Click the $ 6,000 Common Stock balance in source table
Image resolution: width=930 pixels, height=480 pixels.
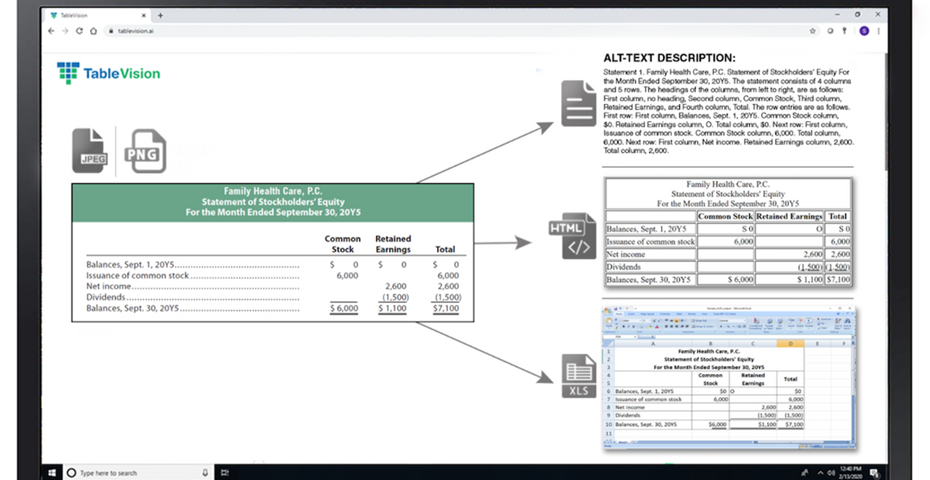pos(344,309)
